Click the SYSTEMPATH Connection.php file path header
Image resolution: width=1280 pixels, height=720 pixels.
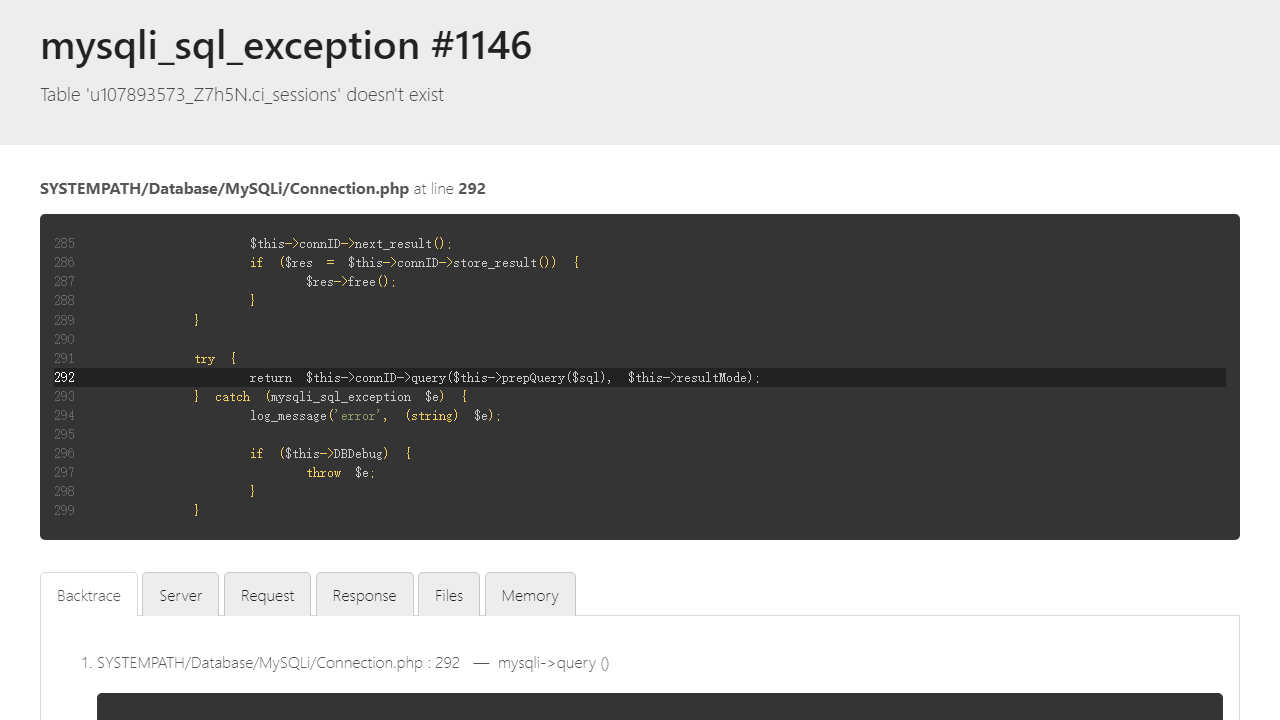(x=224, y=188)
